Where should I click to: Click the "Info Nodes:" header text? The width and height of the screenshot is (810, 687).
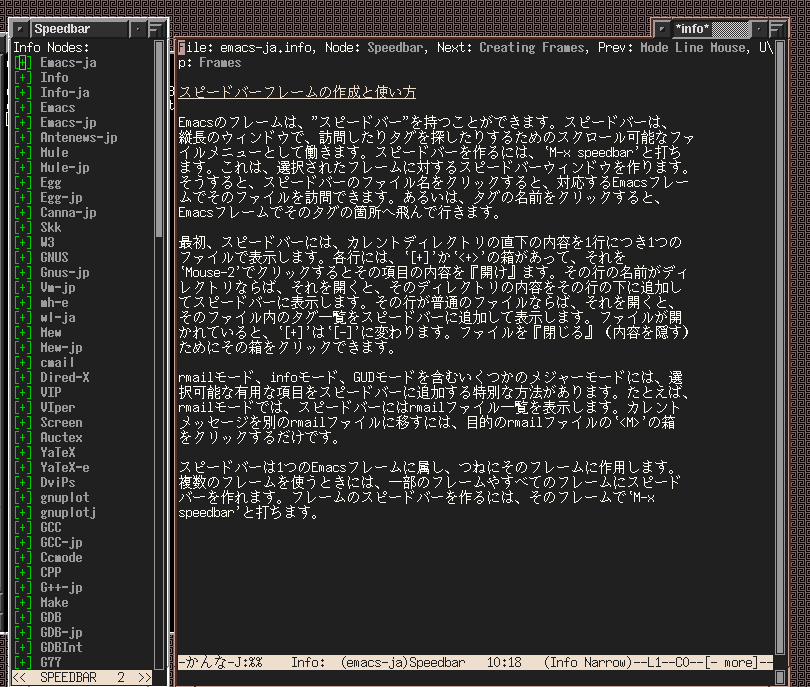pos(51,48)
